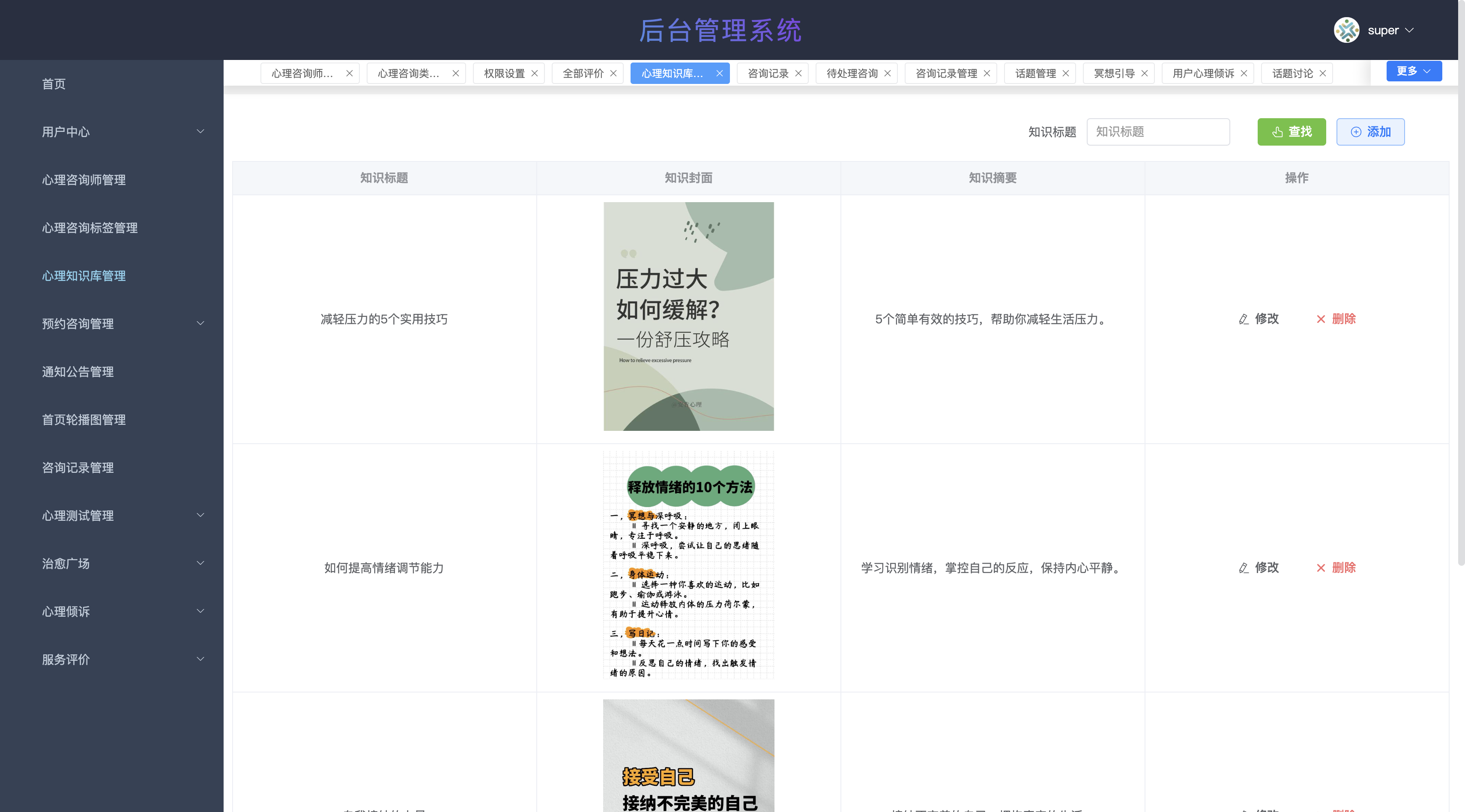This screenshot has width=1465, height=812.
Task: Close the 权限设置 tab
Action: (534, 73)
